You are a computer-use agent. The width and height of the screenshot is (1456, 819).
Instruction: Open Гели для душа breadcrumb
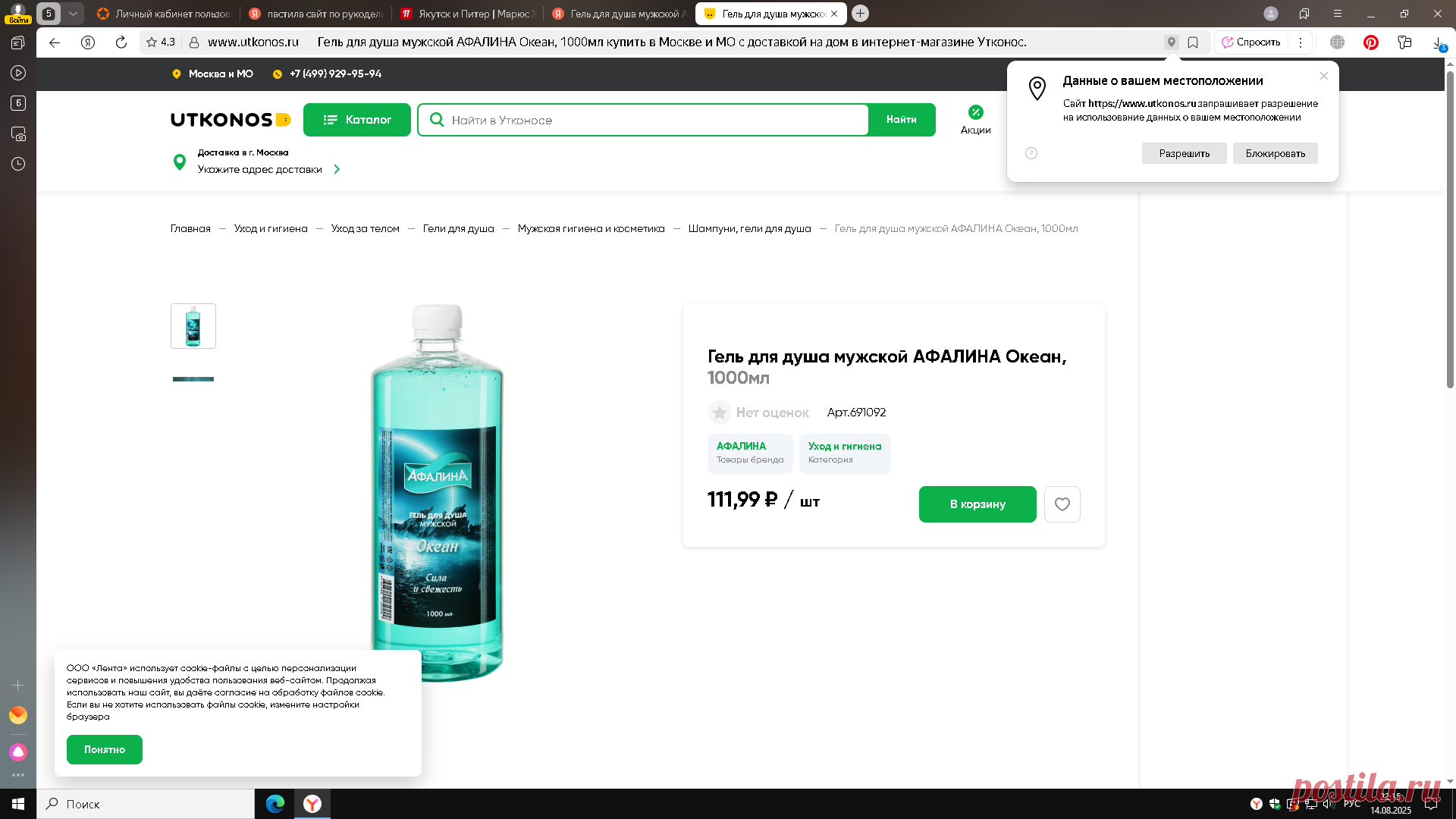point(459,228)
